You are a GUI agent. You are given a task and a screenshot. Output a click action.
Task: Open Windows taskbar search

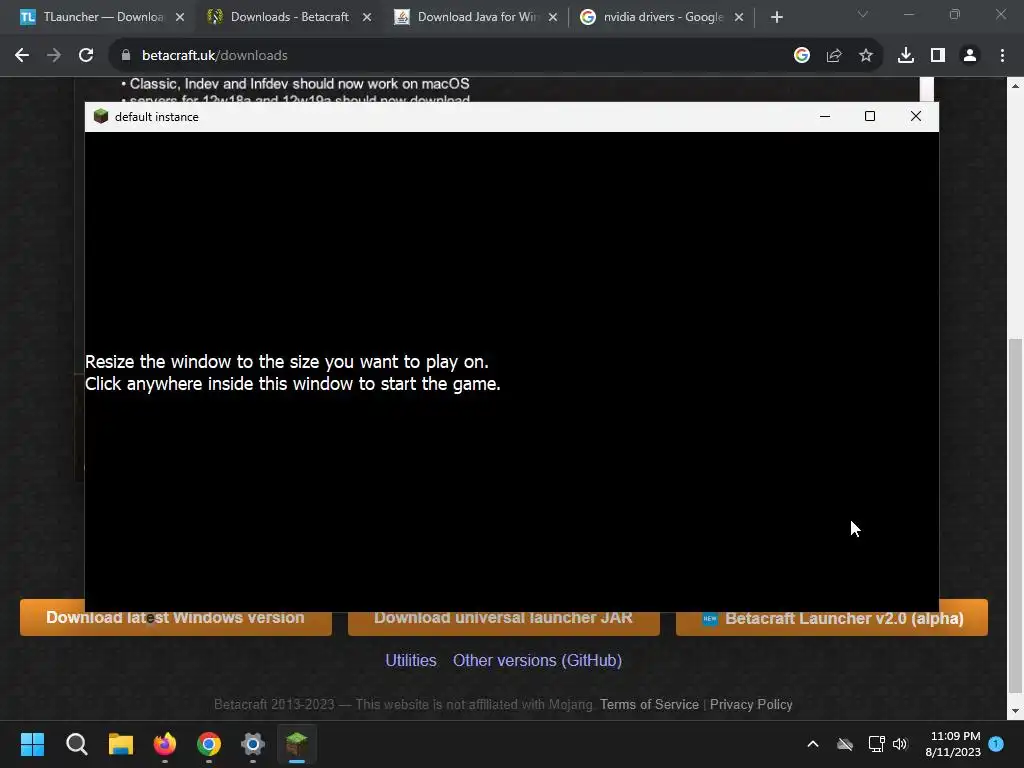click(76, 744)
